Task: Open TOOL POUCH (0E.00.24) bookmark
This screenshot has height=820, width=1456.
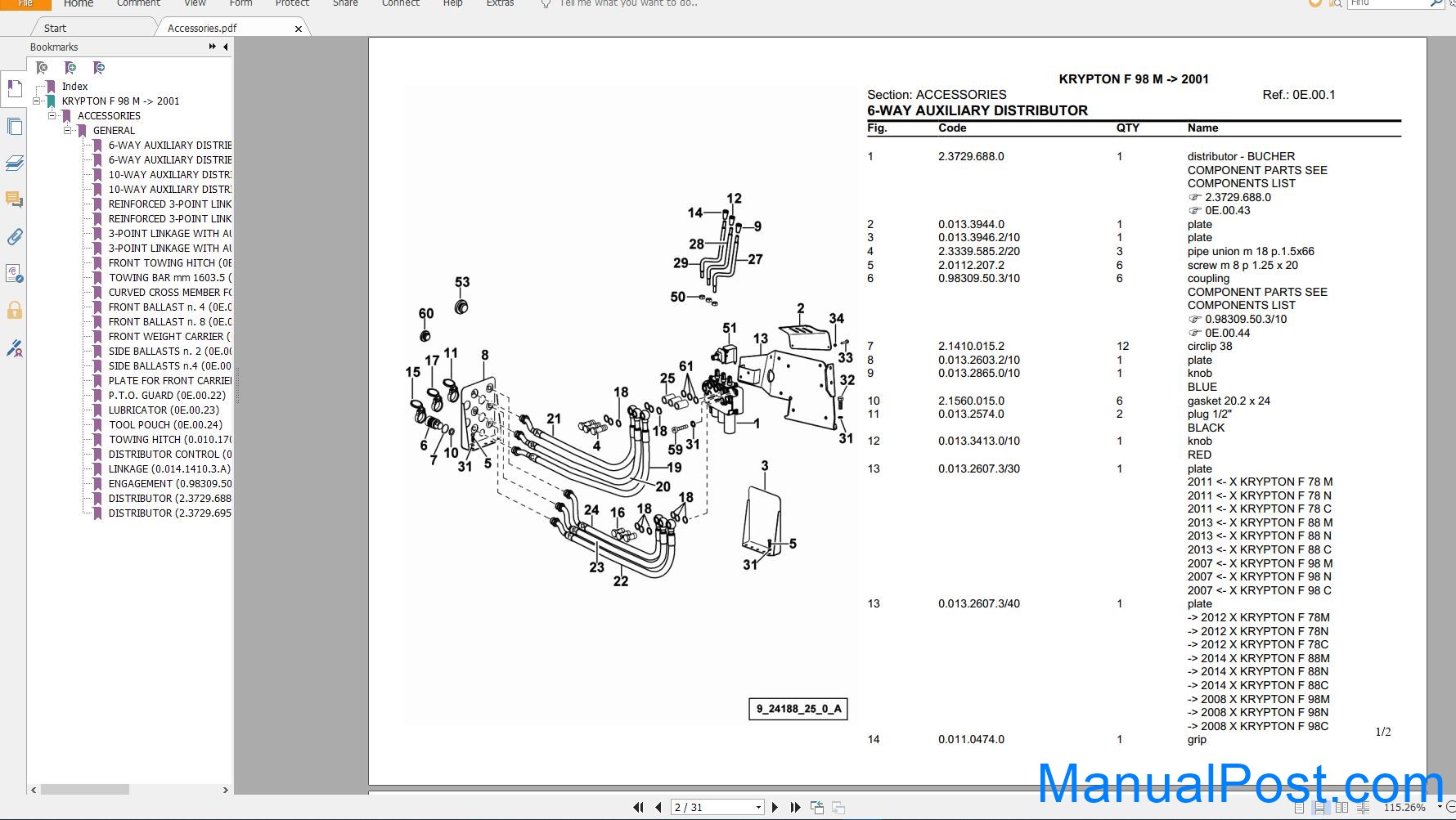Action: click(165, 425)
